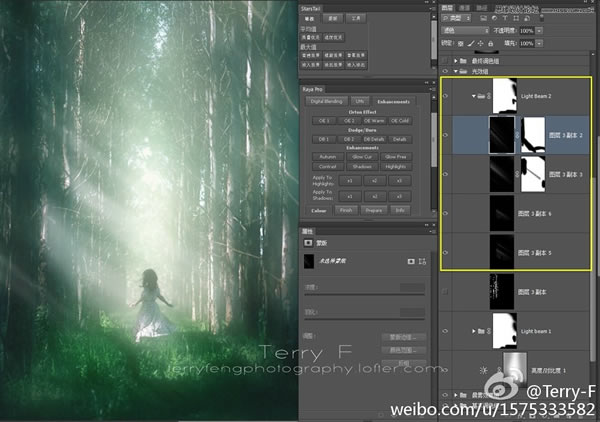Click the Prepare button in Raya Pro

[x=373, y=210]
